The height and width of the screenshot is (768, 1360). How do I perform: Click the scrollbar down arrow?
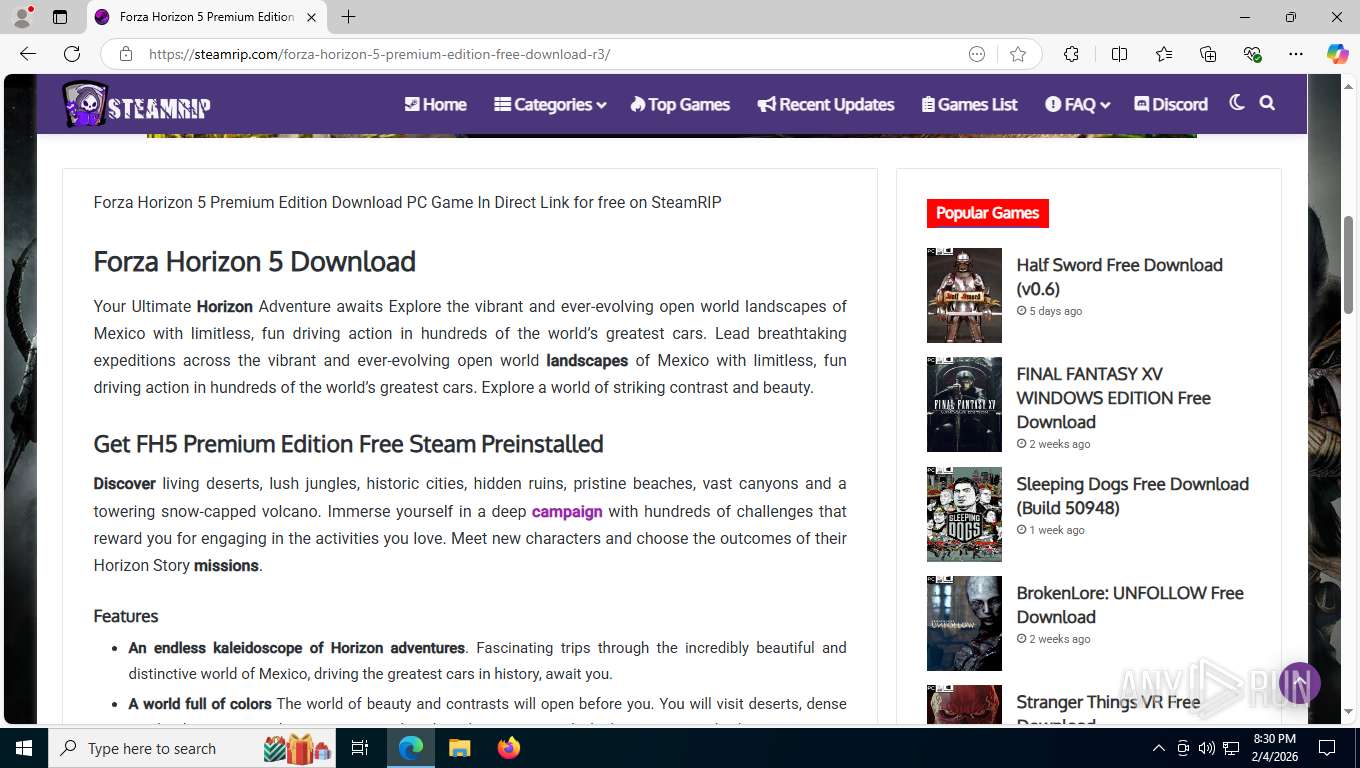pyautogui.click(x=1349, y=712)
